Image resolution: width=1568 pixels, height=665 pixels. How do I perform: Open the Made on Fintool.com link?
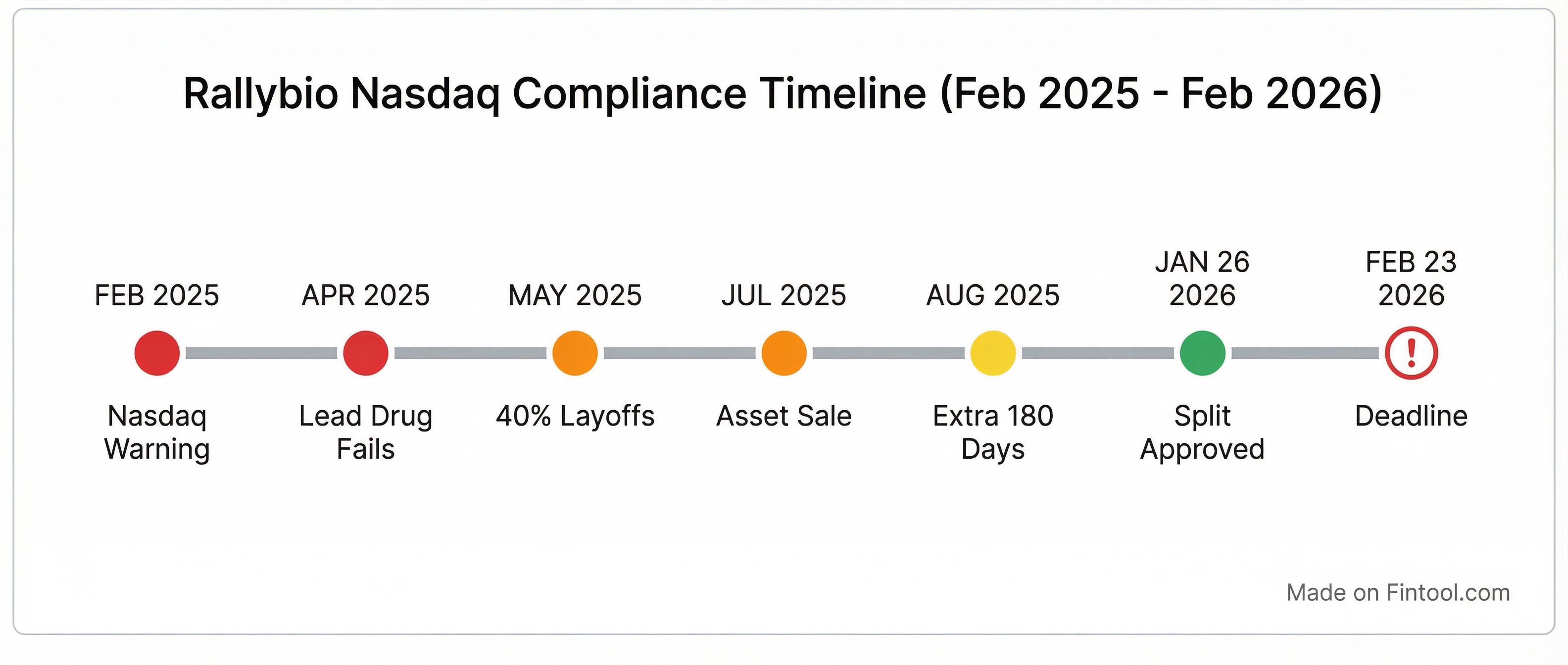[x=1398, y=593]
